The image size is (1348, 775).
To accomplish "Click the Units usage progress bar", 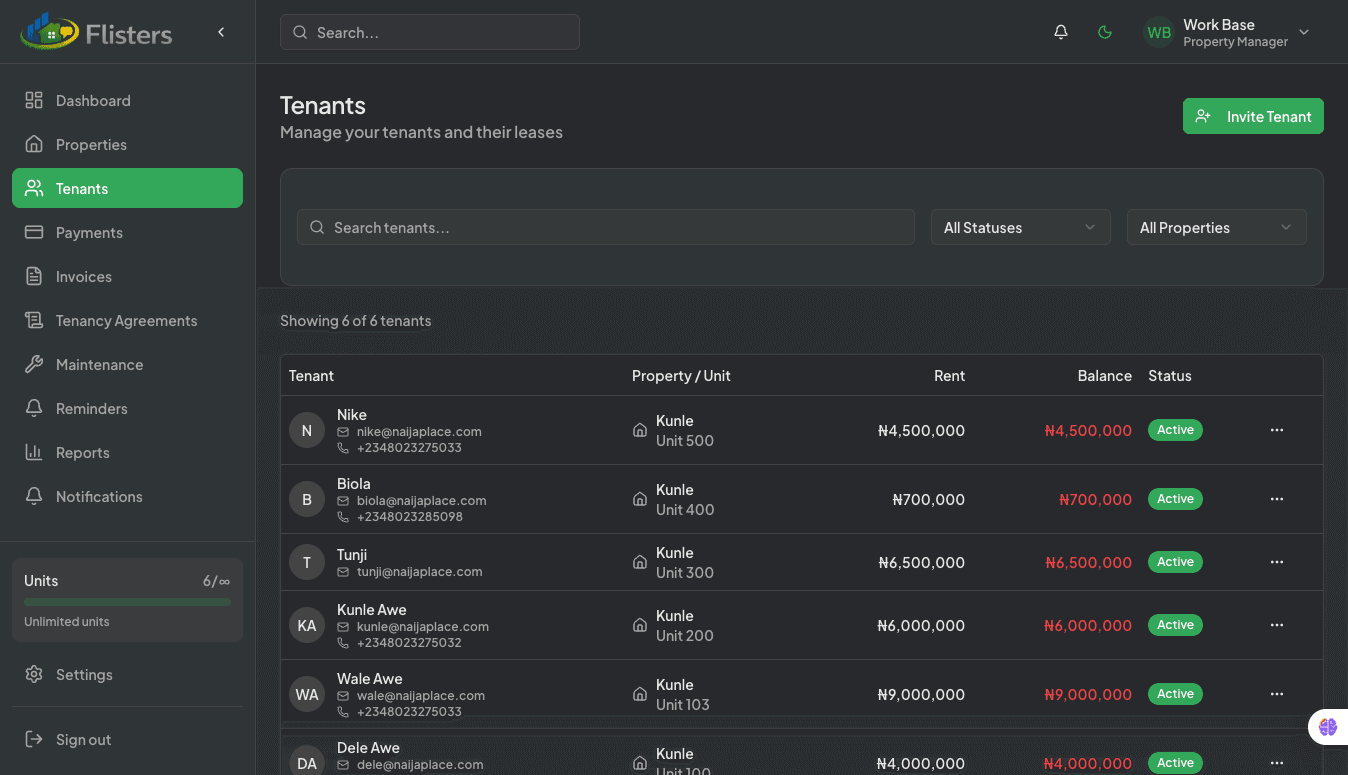I will point(127,602).
